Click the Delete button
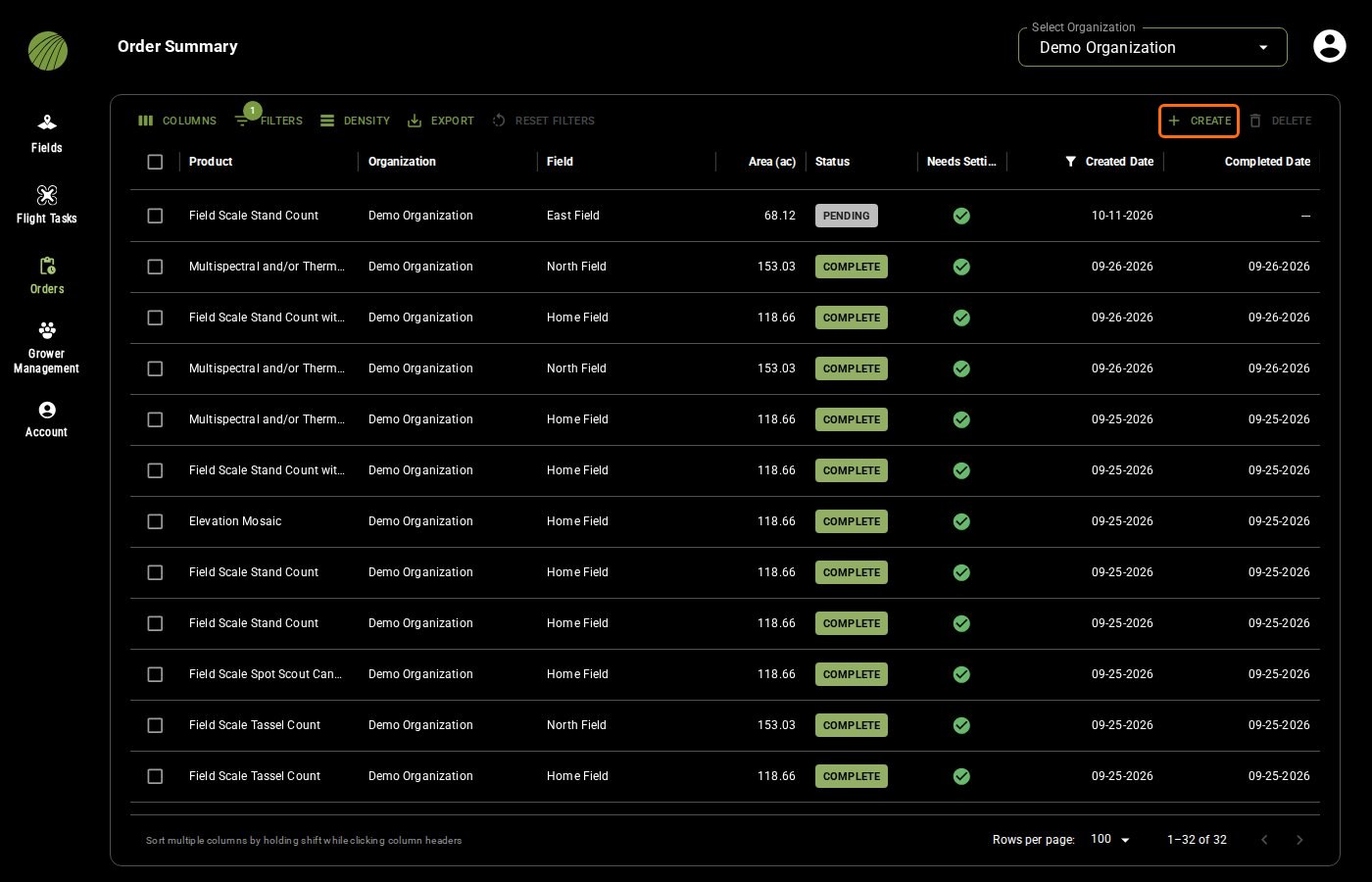Image resolution: width=1372 pixels, height=882 pixels. pos(1280,121)
